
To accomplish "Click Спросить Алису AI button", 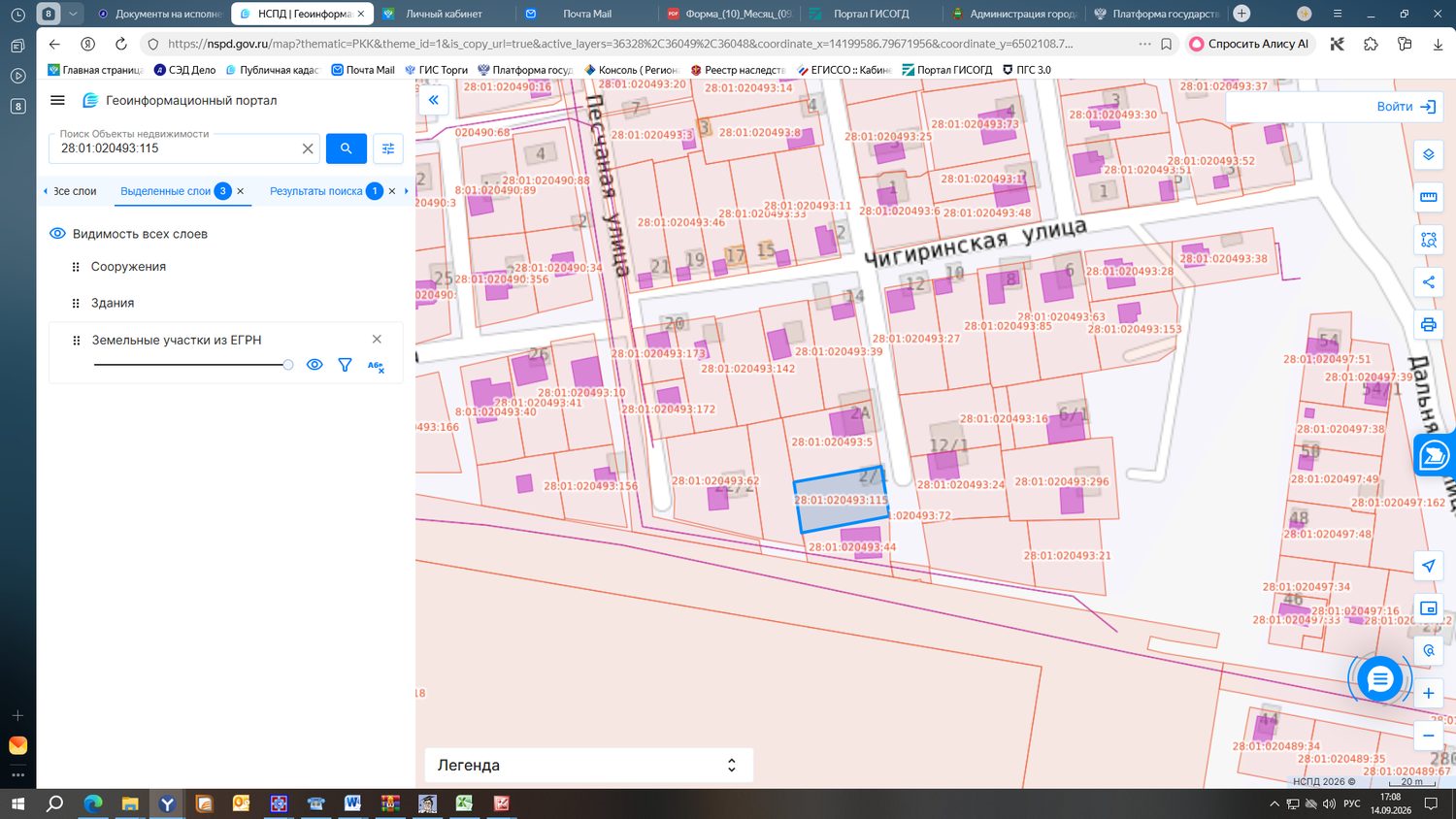I will pos(1250,44).
